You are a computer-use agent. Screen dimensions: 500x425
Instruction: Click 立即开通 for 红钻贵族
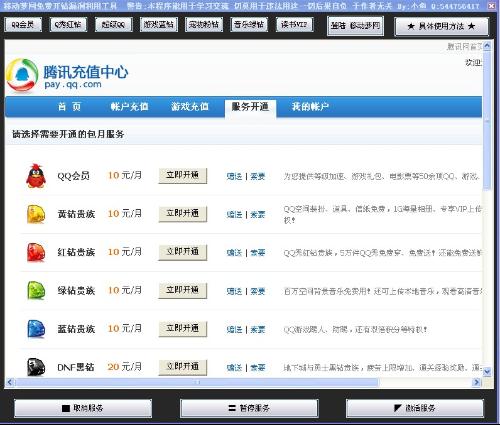click(183, 252)
